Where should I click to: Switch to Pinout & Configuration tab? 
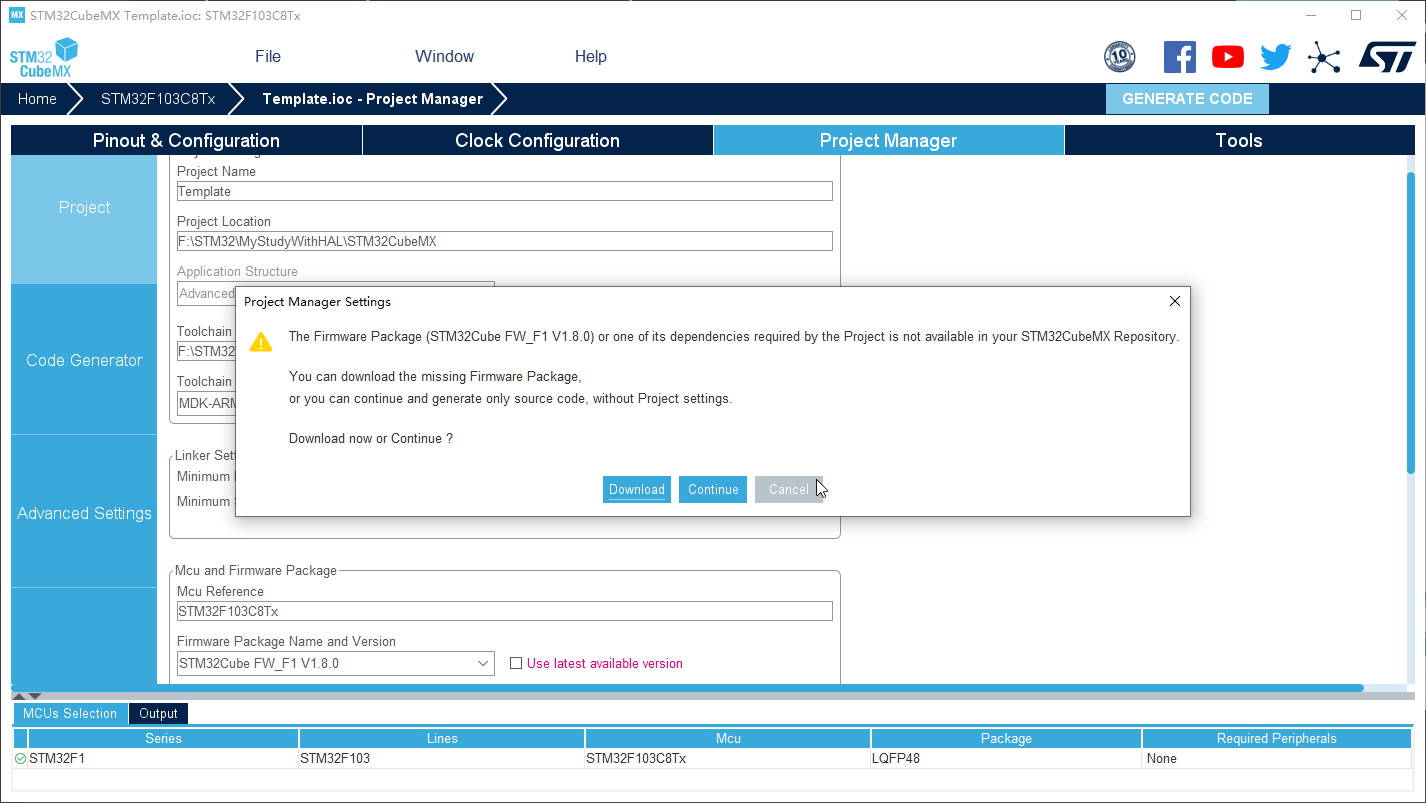pyautogui.click(x=186, y=140)
